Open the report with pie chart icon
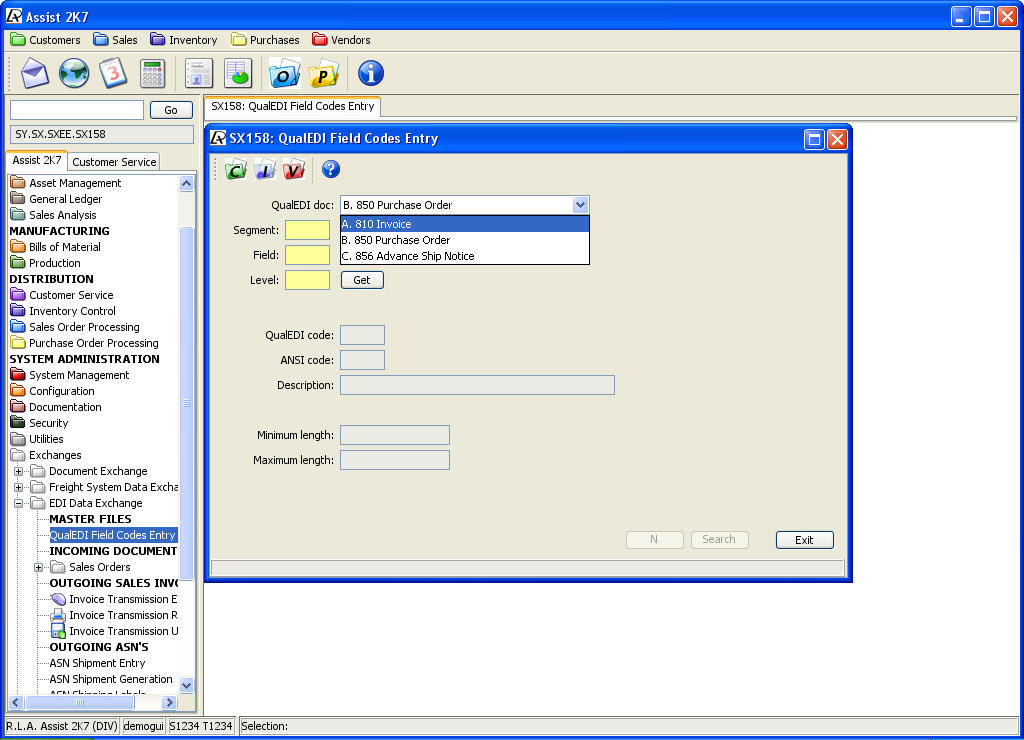Viewport: 1024px width, 740px height. 238,73
